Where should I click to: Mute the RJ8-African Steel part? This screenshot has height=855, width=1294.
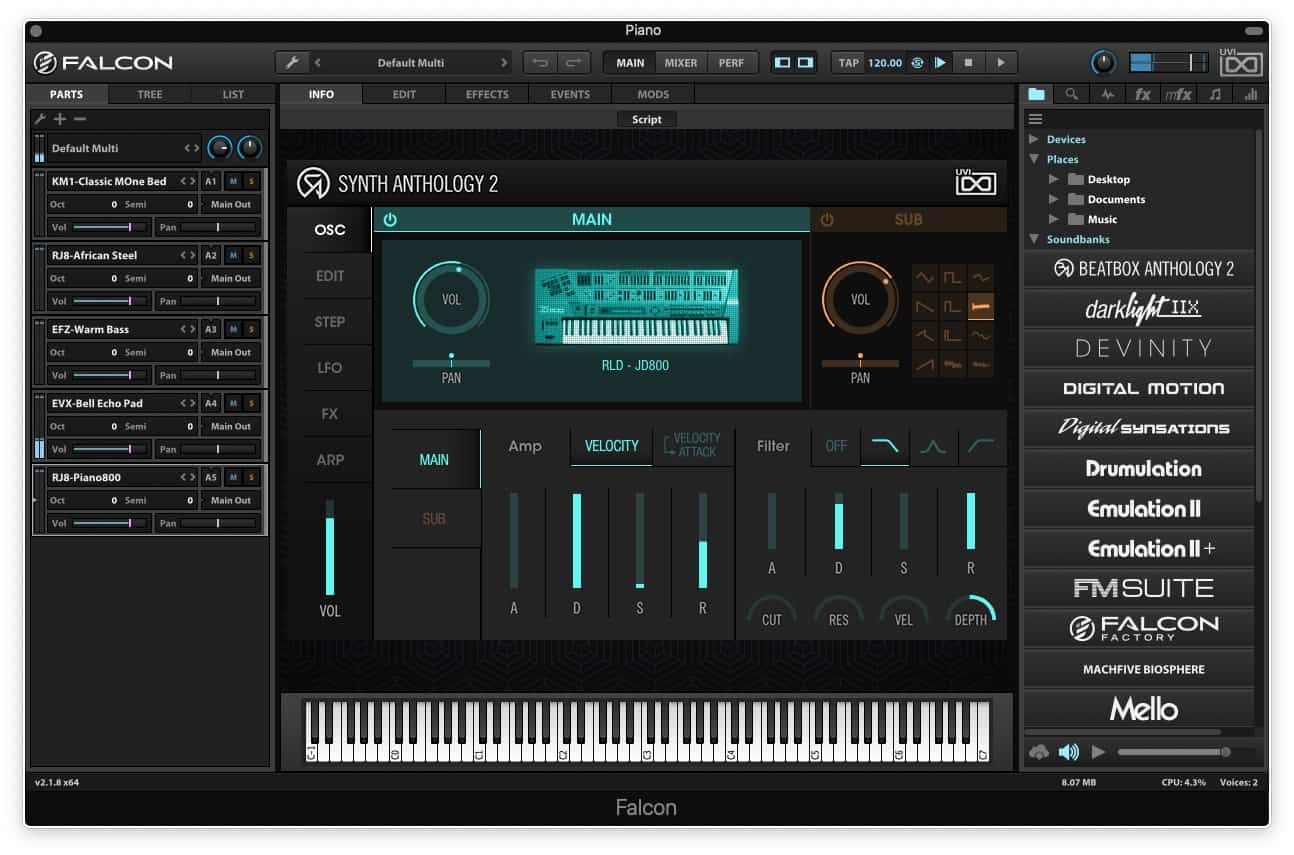(233, 255)
